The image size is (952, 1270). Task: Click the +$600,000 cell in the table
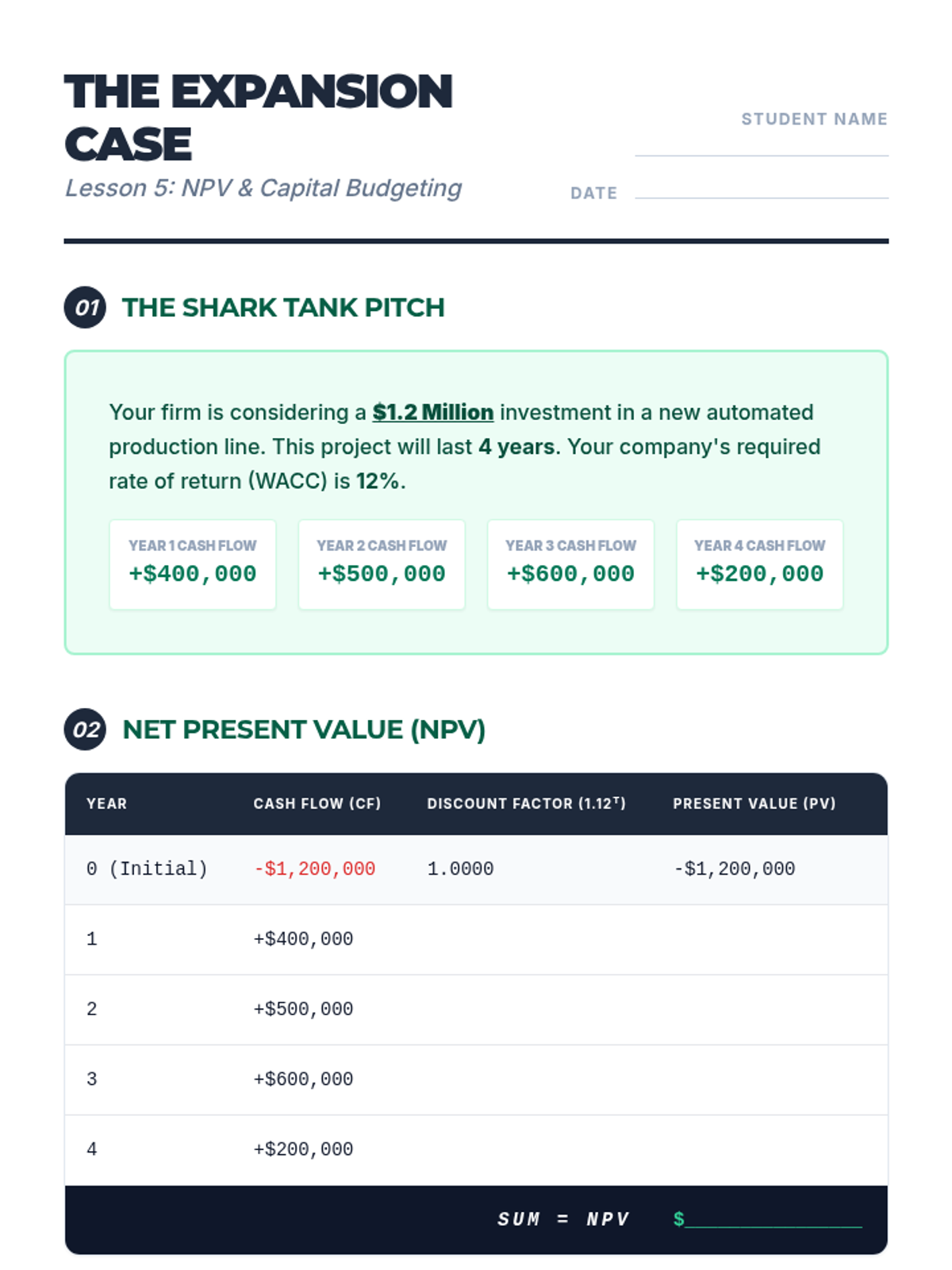303,1079
